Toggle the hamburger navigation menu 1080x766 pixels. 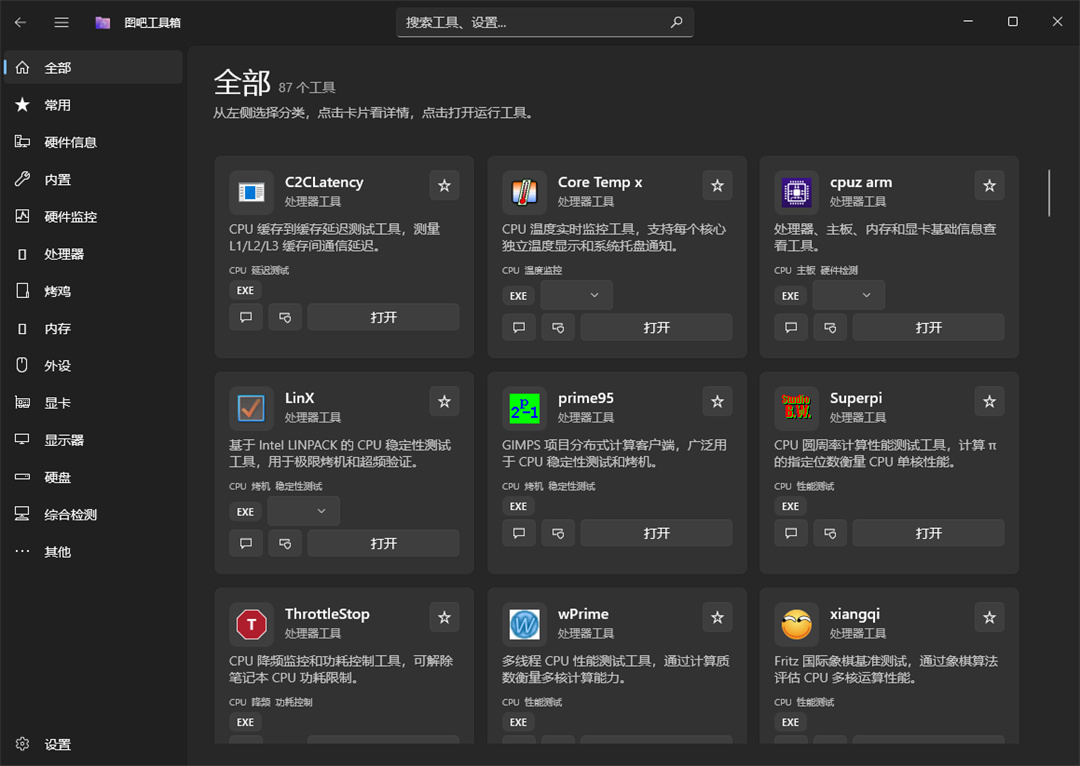click(x=61, y=22)
